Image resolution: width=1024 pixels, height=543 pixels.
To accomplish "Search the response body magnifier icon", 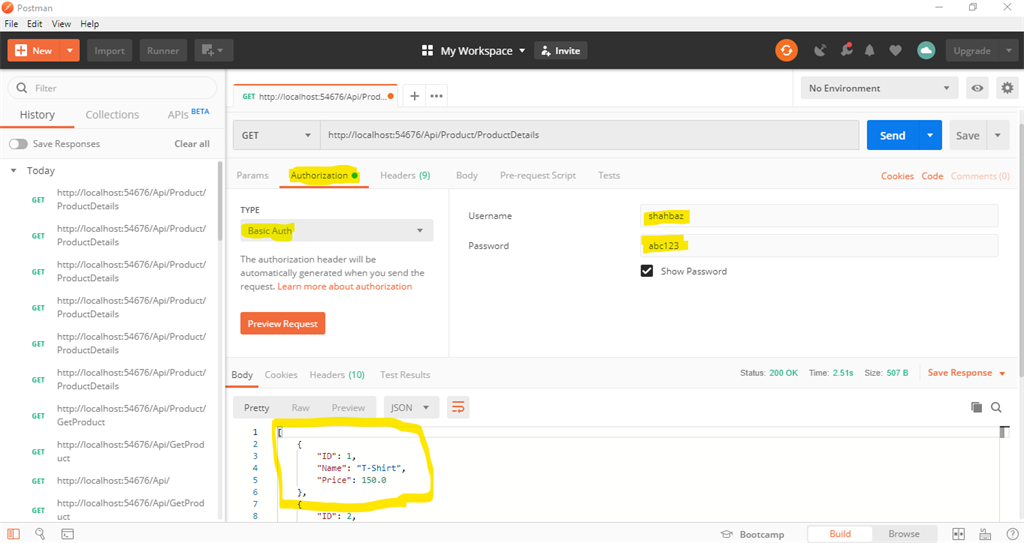I will [x=996, y=407].
